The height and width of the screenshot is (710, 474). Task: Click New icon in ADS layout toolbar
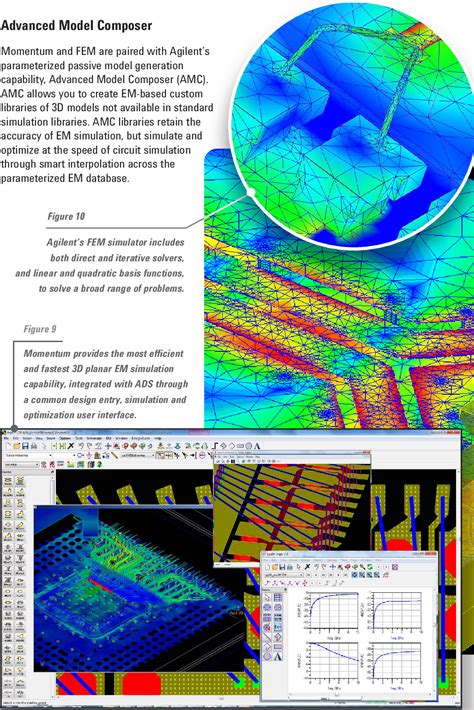click(x=9, y=446)
